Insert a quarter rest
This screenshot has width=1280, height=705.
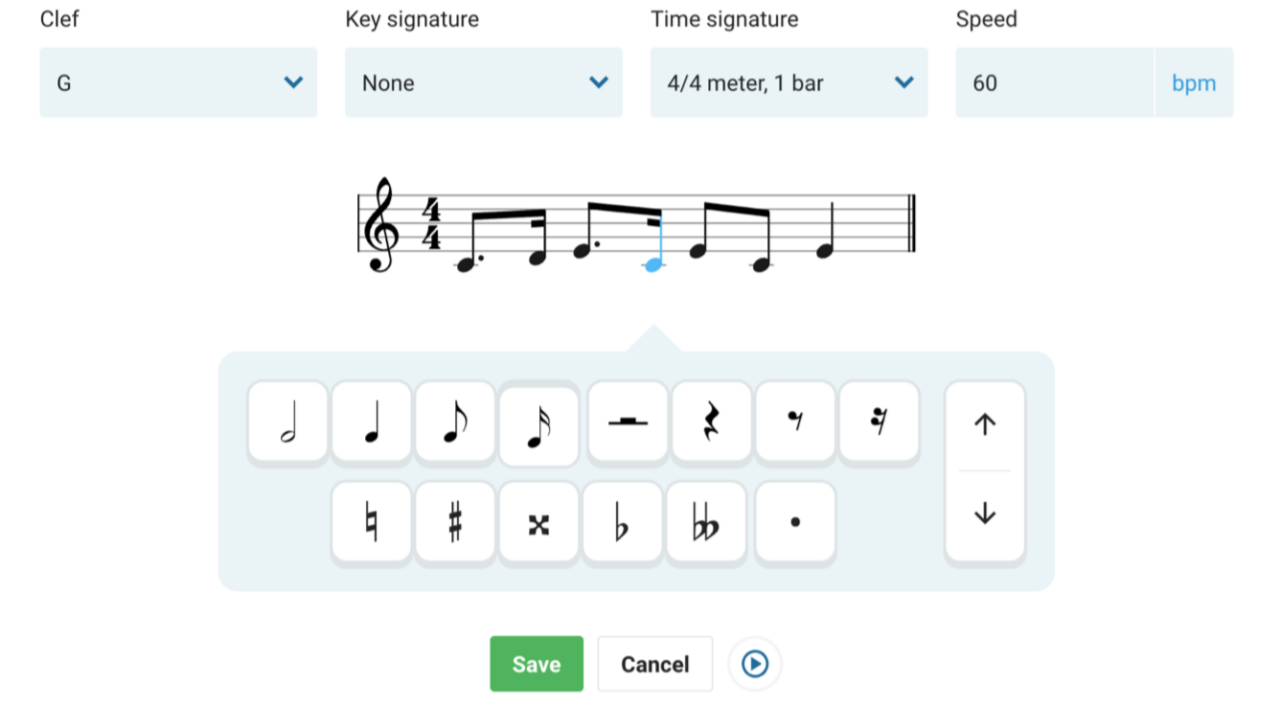point(712,422)
